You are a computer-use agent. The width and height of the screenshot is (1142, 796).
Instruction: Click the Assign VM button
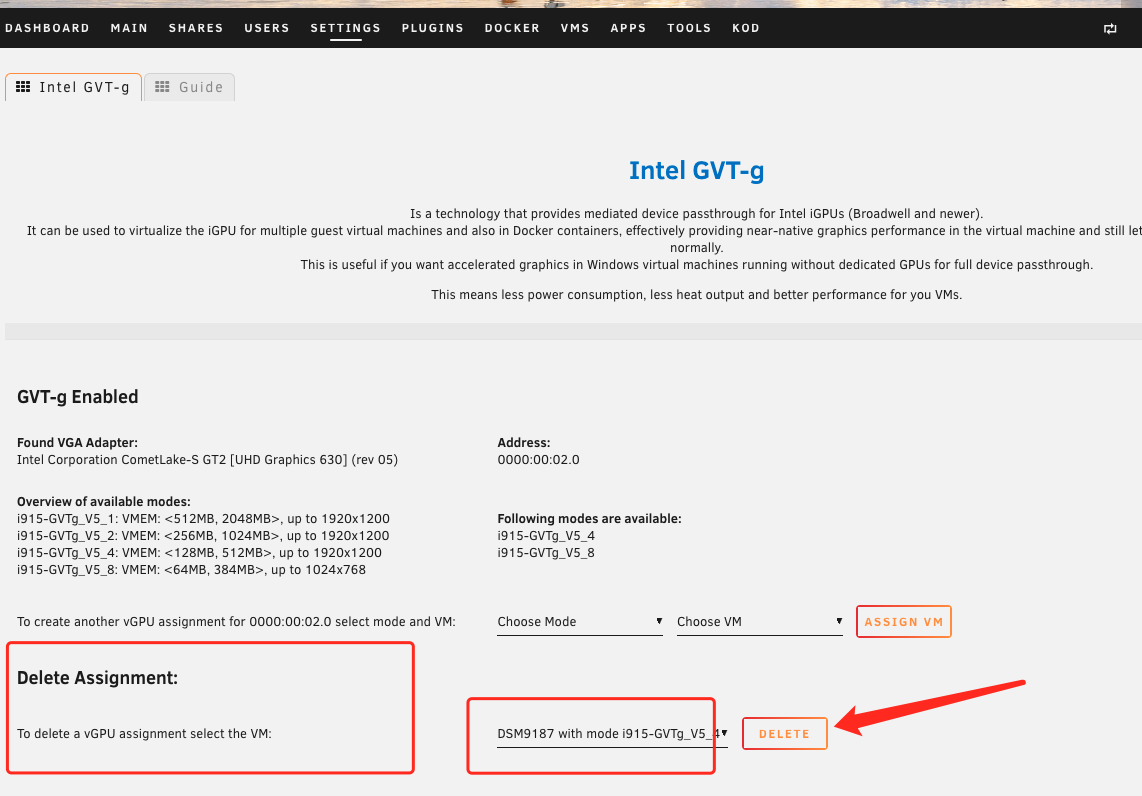click(x=904, y=621)
